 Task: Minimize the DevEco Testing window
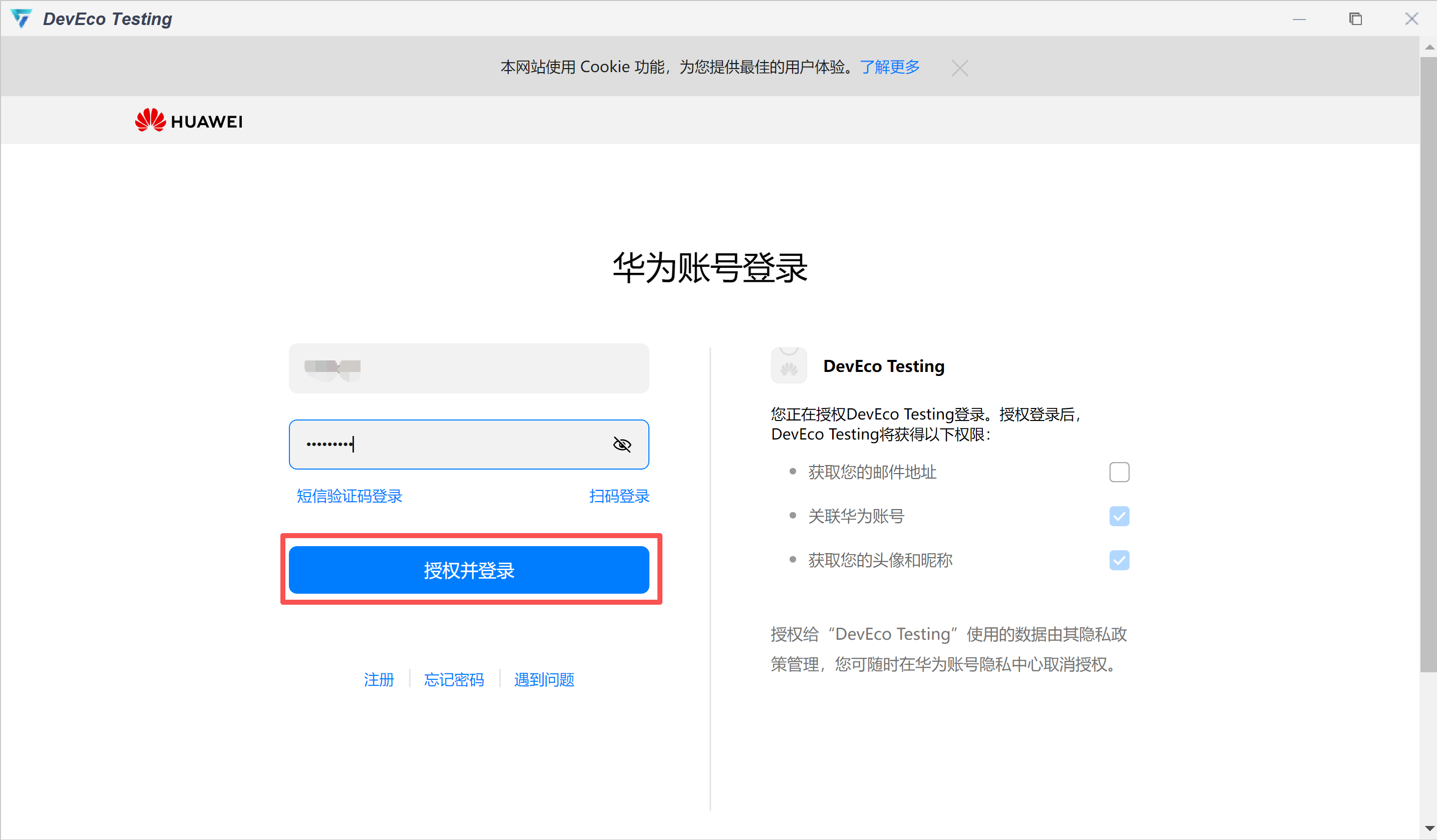[x=1299, y=19]
